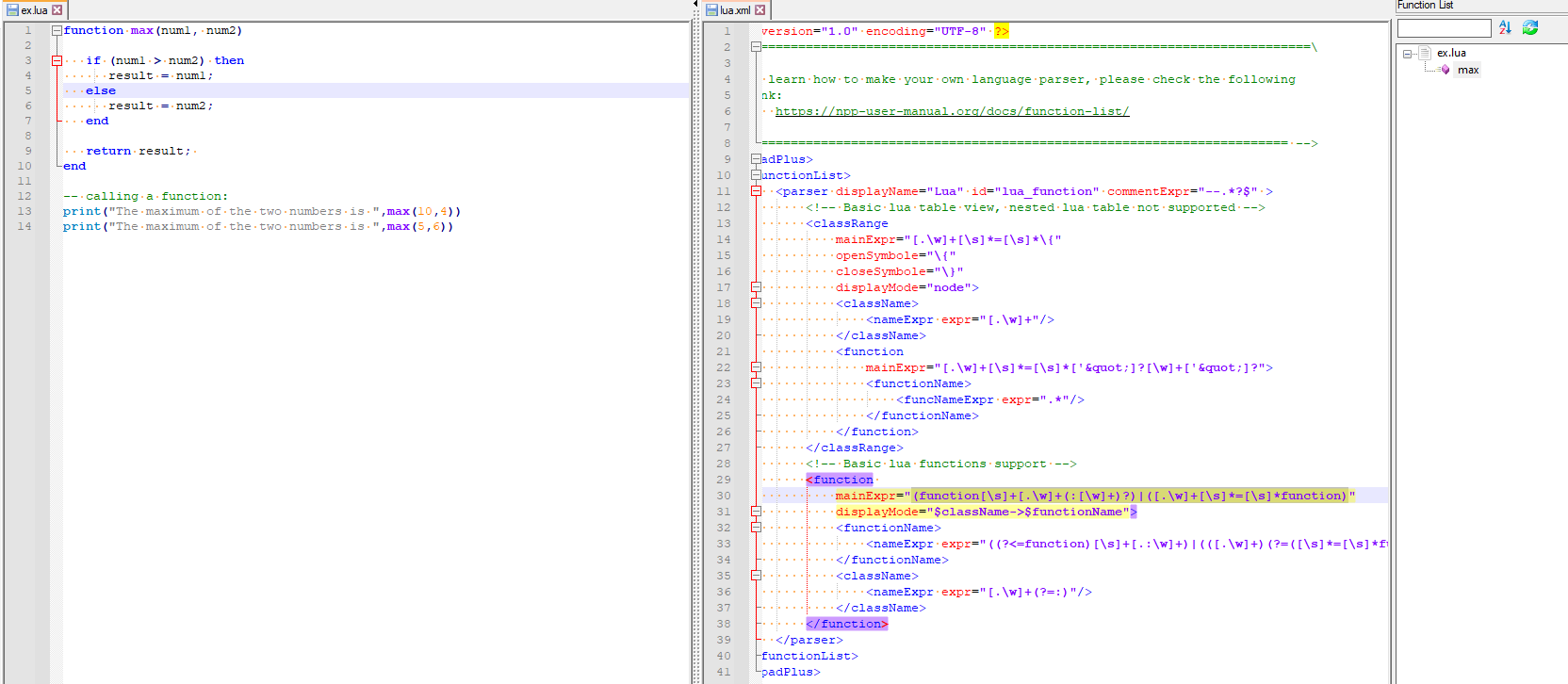Click the 'else' keyword on line 5
The image size is (1568, 684).
101,90
